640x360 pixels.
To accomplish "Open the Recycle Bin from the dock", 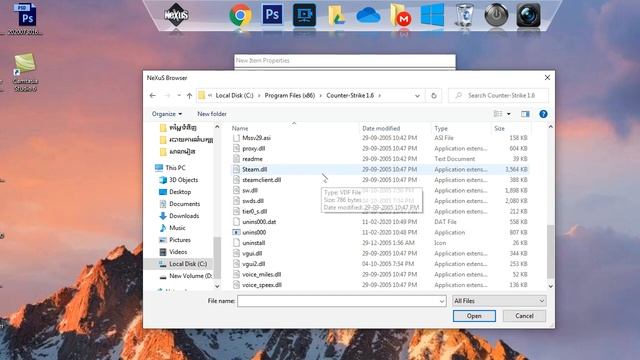I will [464, 16].
